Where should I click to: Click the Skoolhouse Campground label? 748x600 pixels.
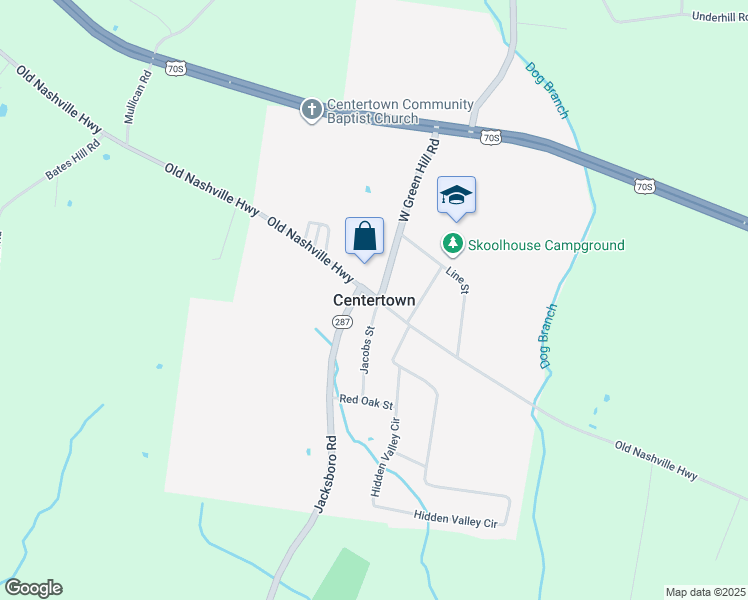click(546, 245)
